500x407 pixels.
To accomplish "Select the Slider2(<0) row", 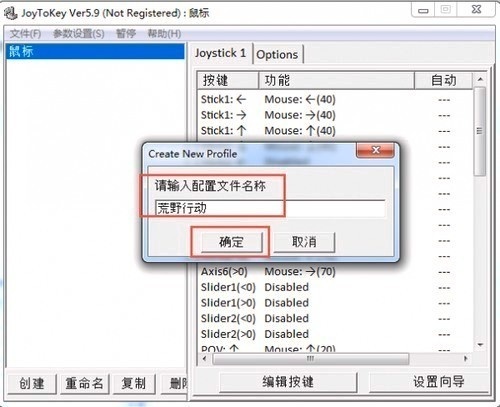I will click(x=335, y=319).
